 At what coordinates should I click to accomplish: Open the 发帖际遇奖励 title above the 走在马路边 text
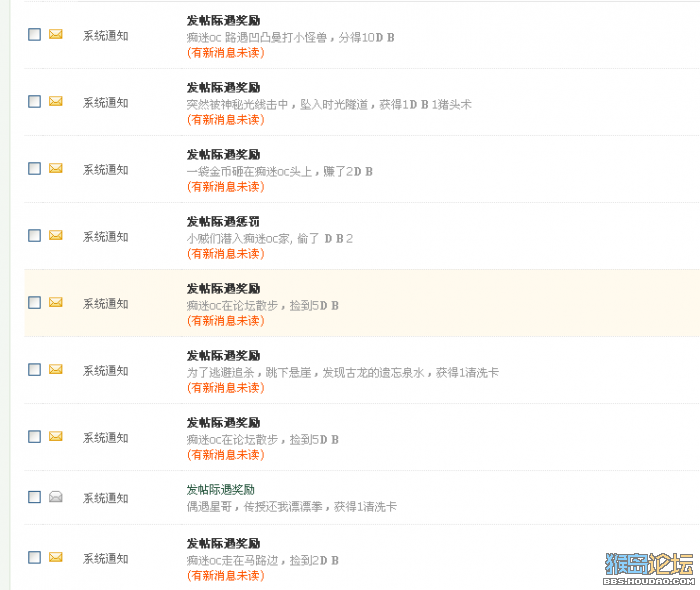(223, 543)
